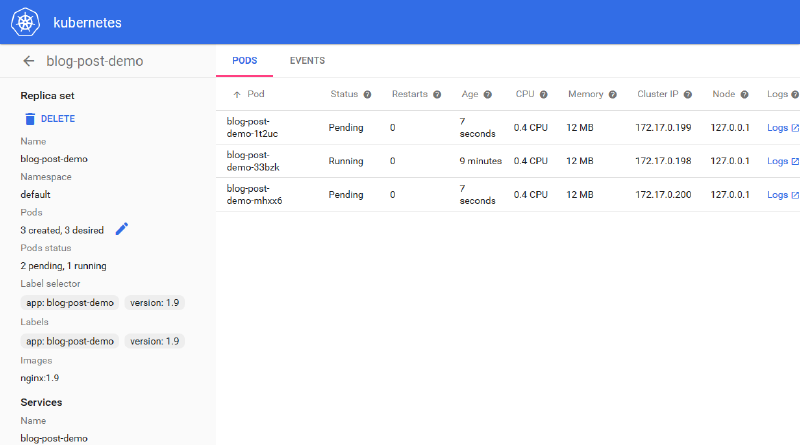Open the CPU column help icon
This screenshot has width=800, height=445.
(x=544, y=94)
